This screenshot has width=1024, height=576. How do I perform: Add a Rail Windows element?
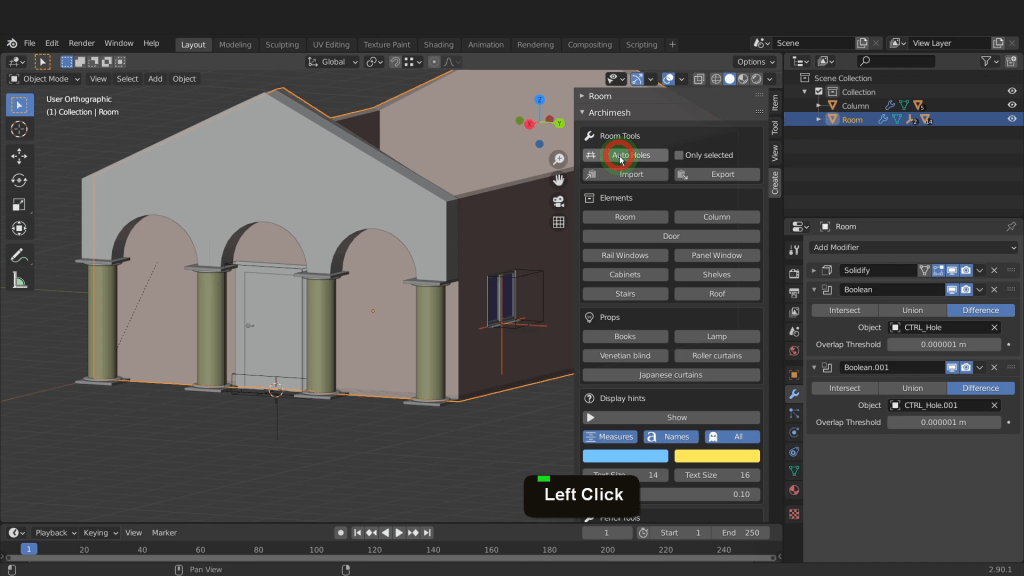pos(625,255)
